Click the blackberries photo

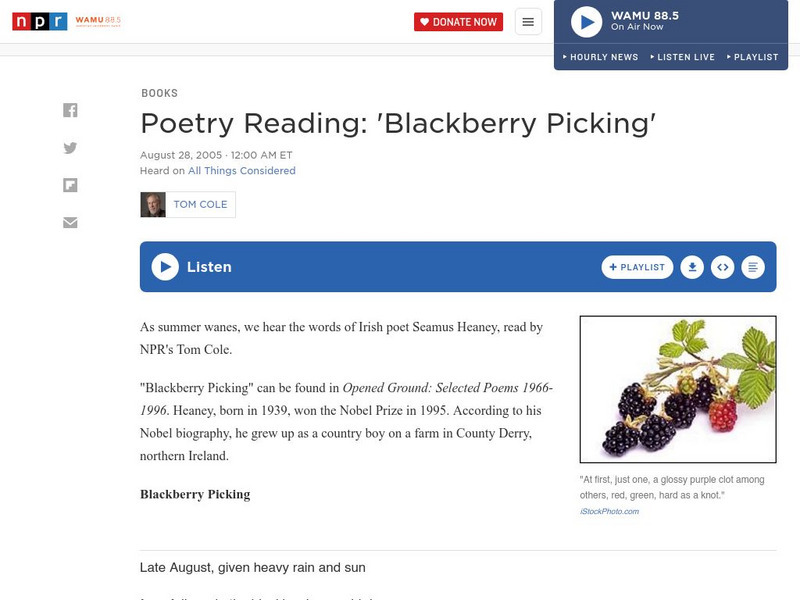tap(678, 388)
